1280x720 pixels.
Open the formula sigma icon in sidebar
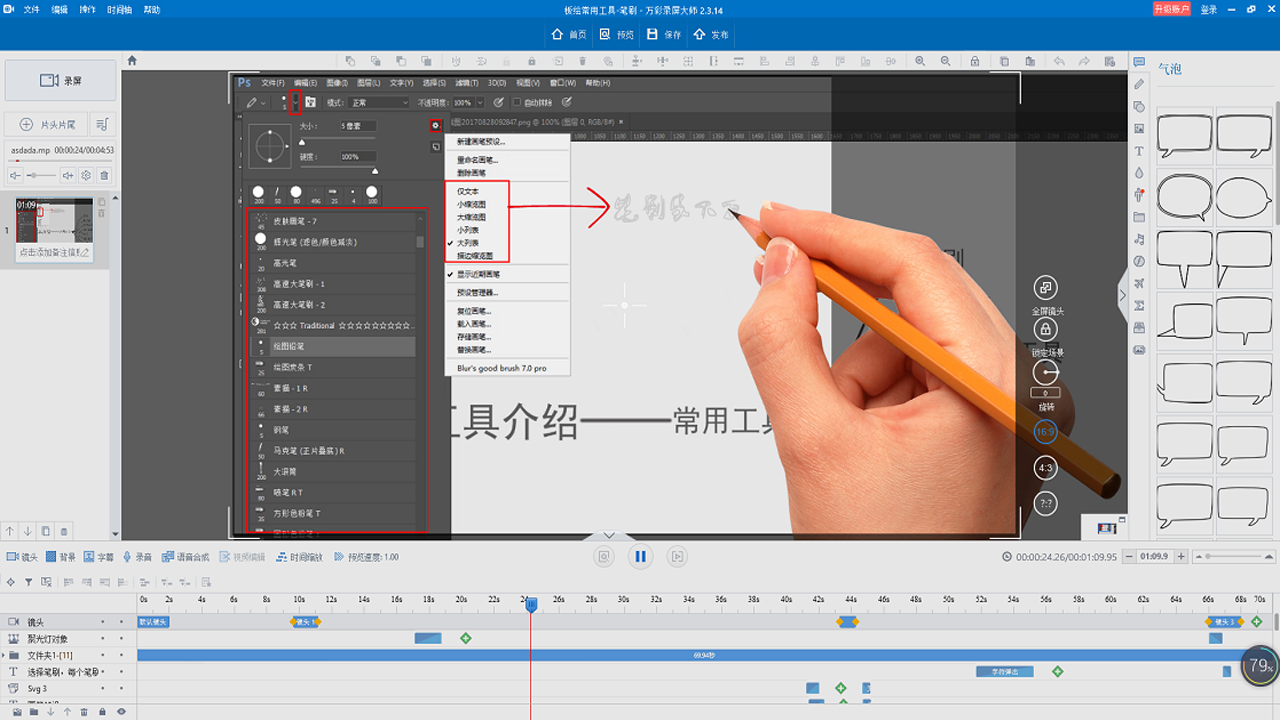tap(1139, 305)
